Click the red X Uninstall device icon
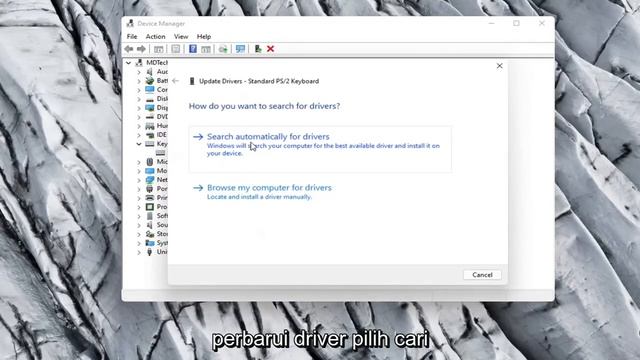The width and height of the screenshot is (640, 360). point(270,49)
